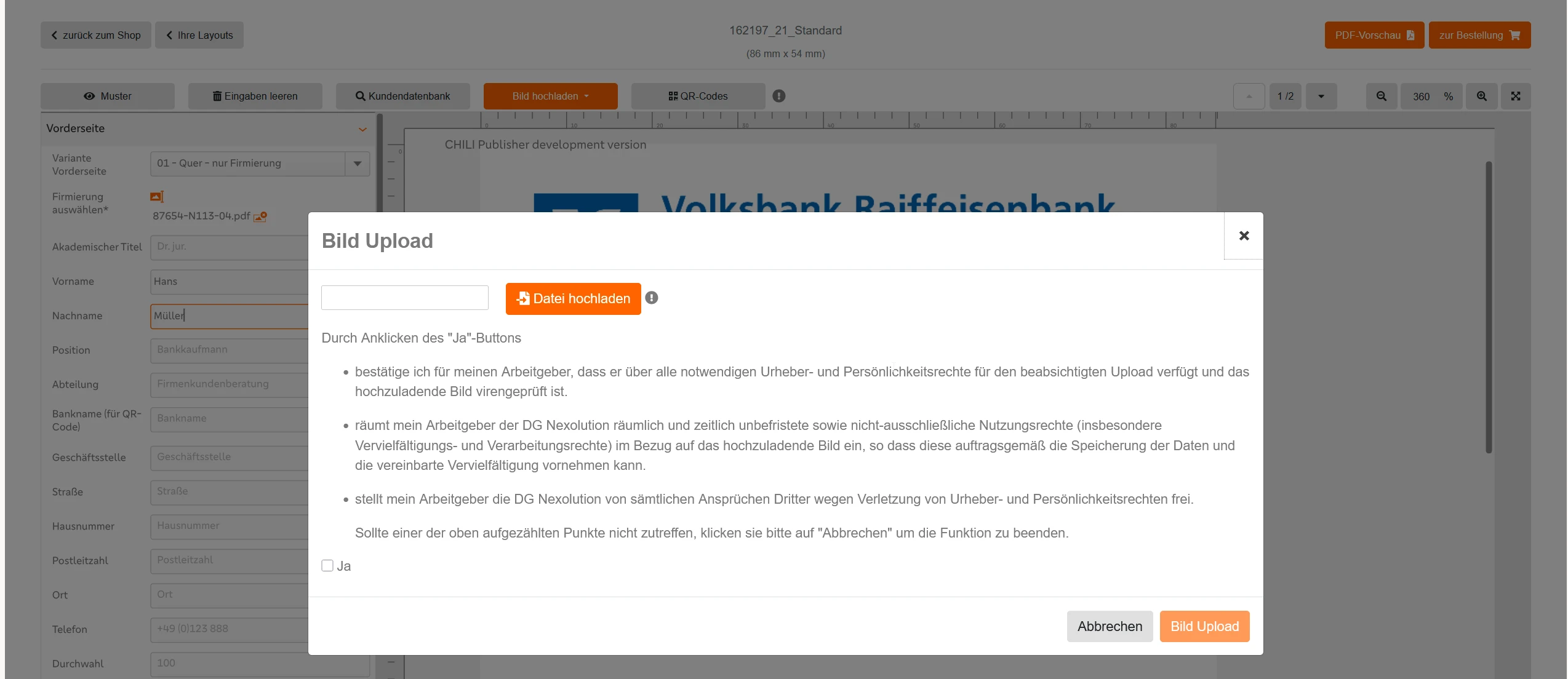Close the Bild Upload dialog
The width and height of the screenshot is (1568, 679).
click(1244, 236)
